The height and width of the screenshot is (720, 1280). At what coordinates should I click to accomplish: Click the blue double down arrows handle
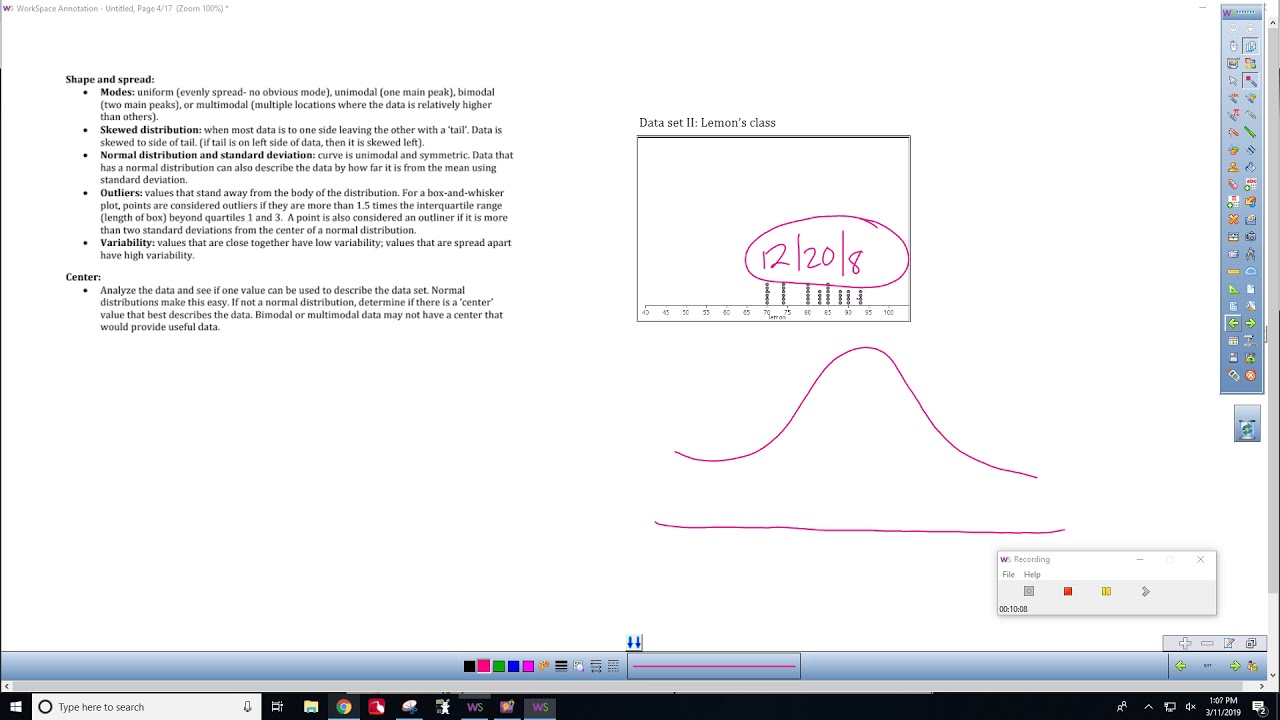[634, 642]
